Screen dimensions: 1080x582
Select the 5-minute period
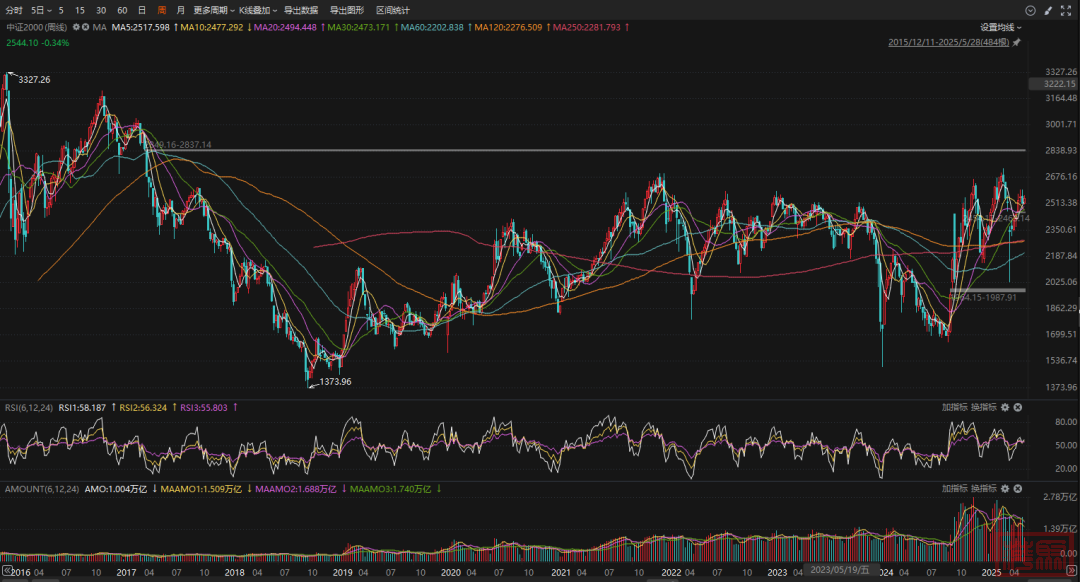(x=61, y=10)
